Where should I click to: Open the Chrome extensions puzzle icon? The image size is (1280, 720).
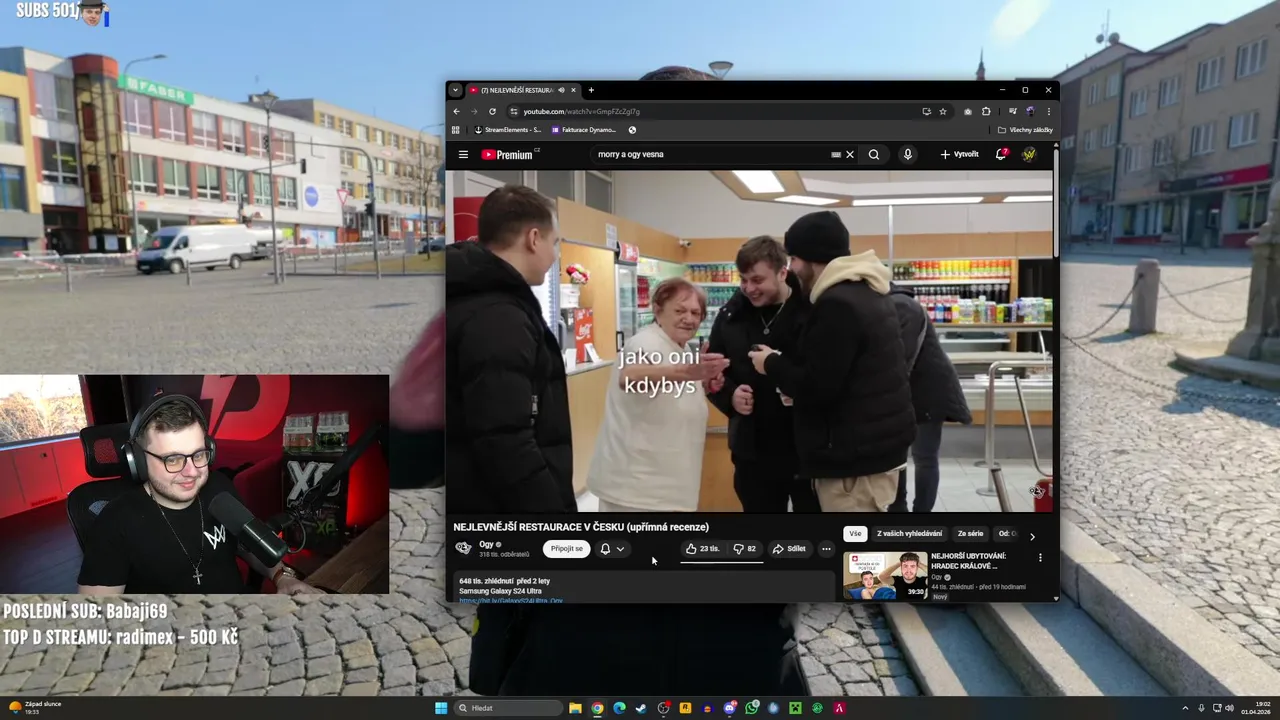click(986, 112)
